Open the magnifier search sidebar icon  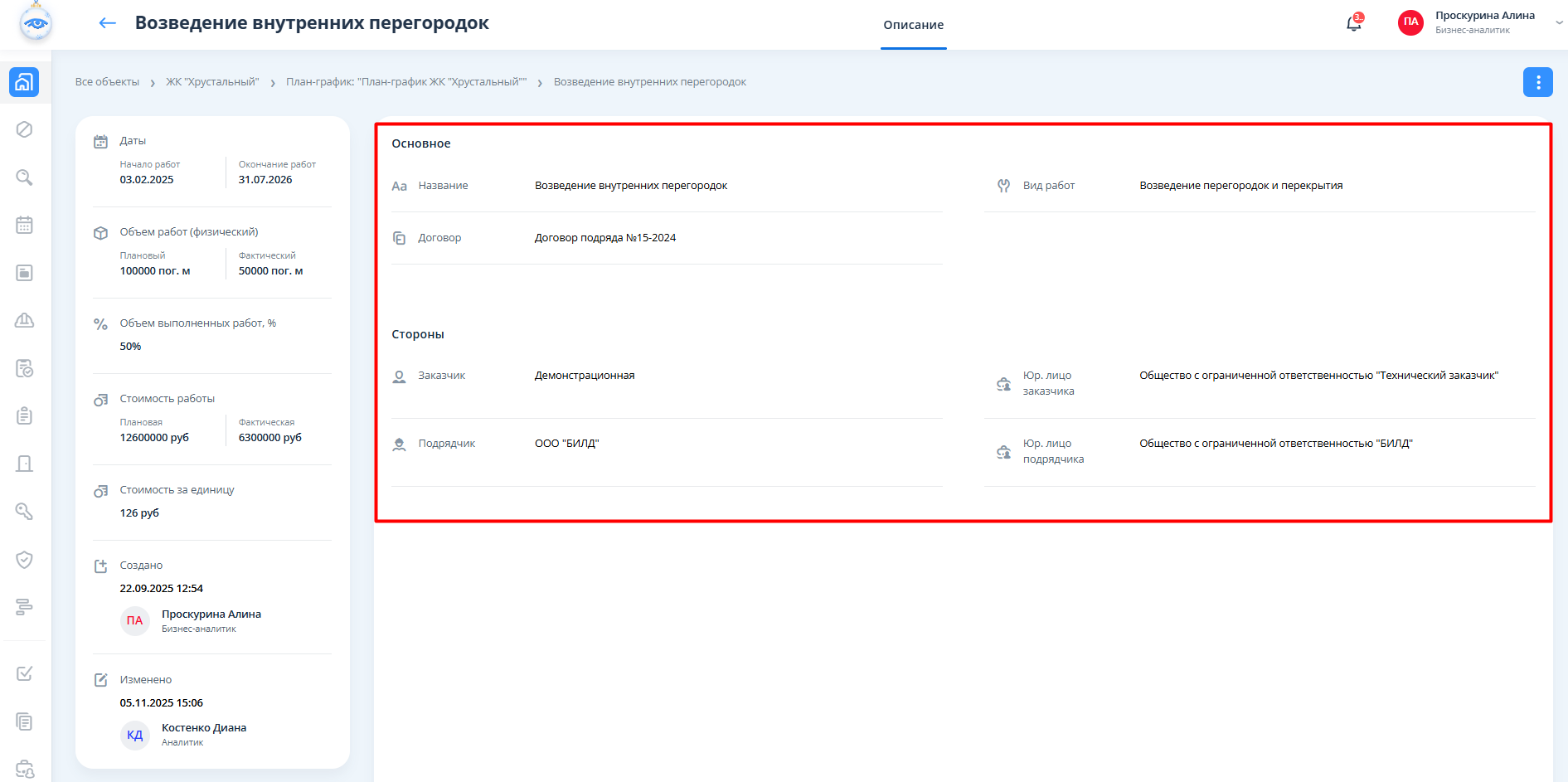coord(24,177)
